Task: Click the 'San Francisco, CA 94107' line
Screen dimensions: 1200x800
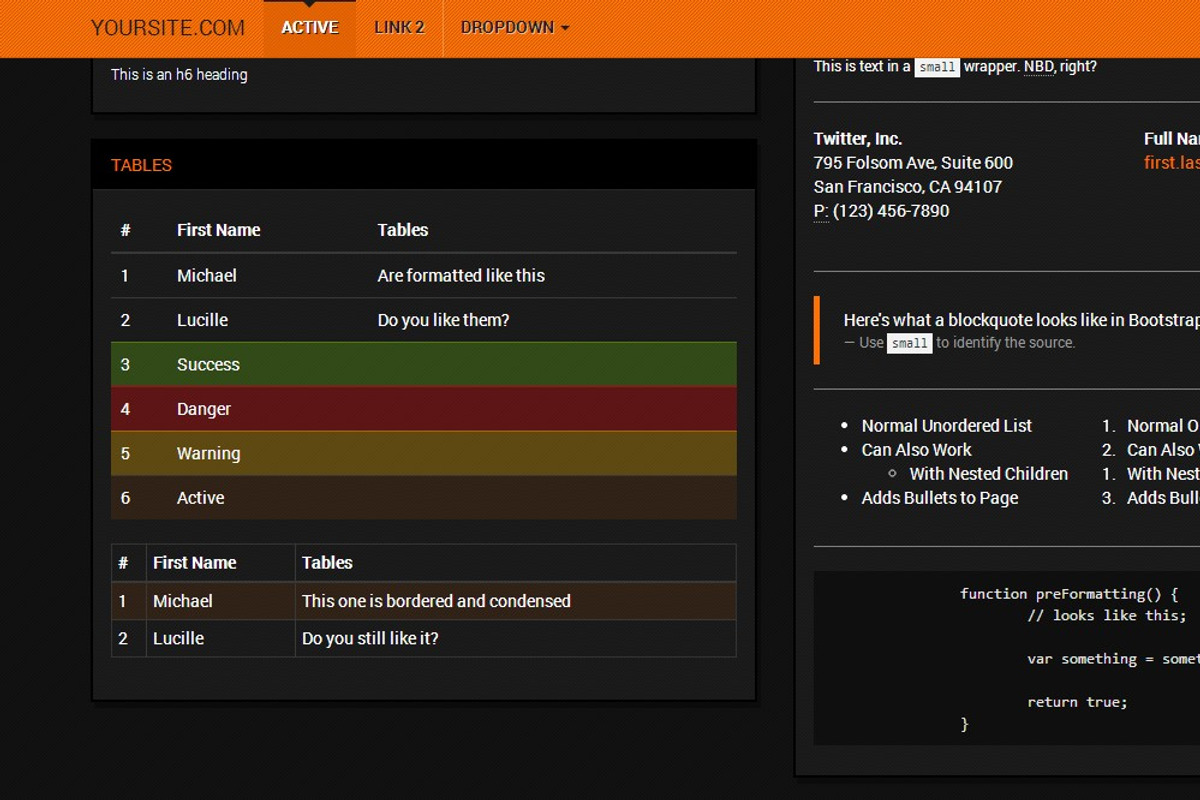Action: [x=908, y=187]
